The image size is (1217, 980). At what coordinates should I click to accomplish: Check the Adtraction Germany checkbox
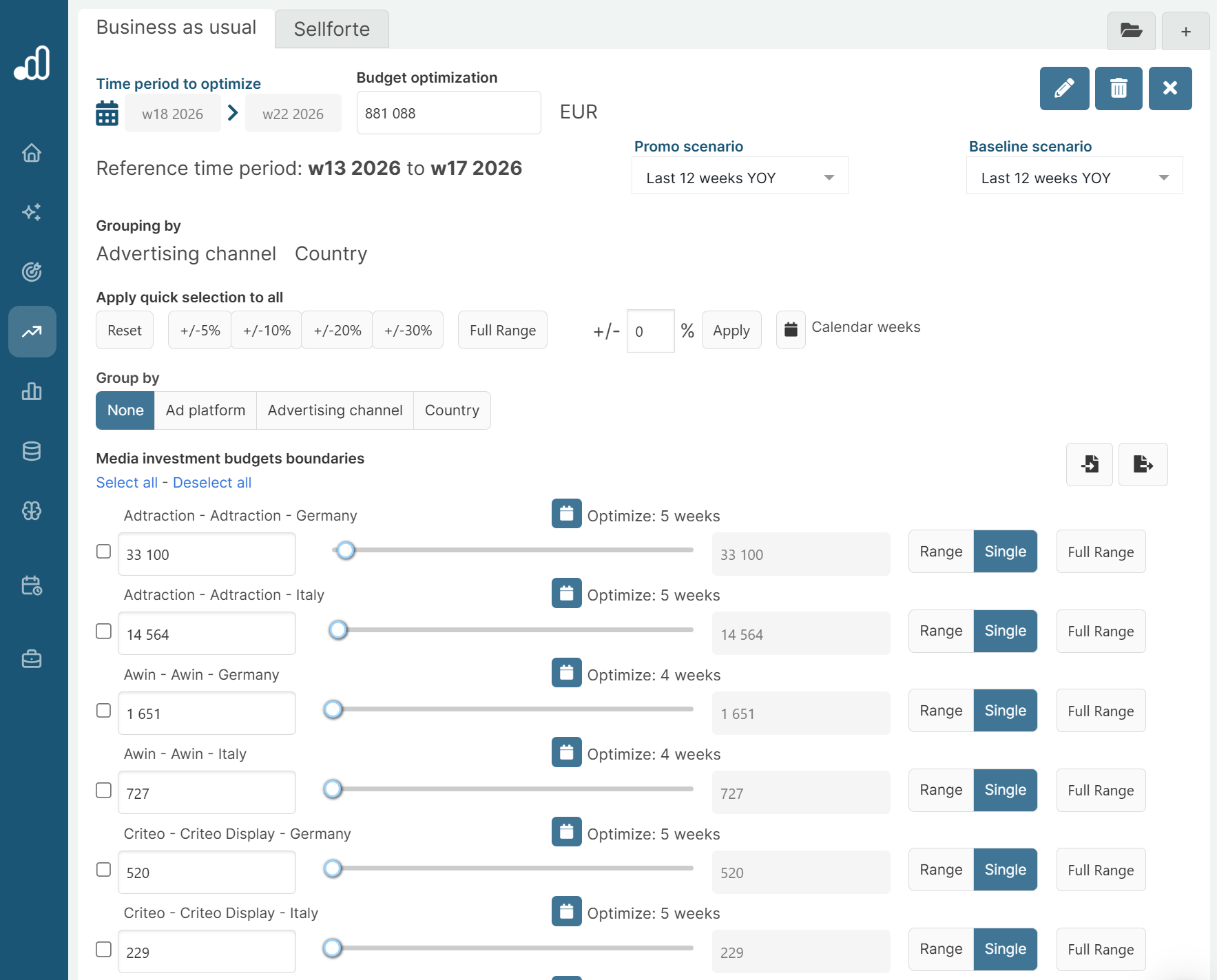(x=104, y=552)
